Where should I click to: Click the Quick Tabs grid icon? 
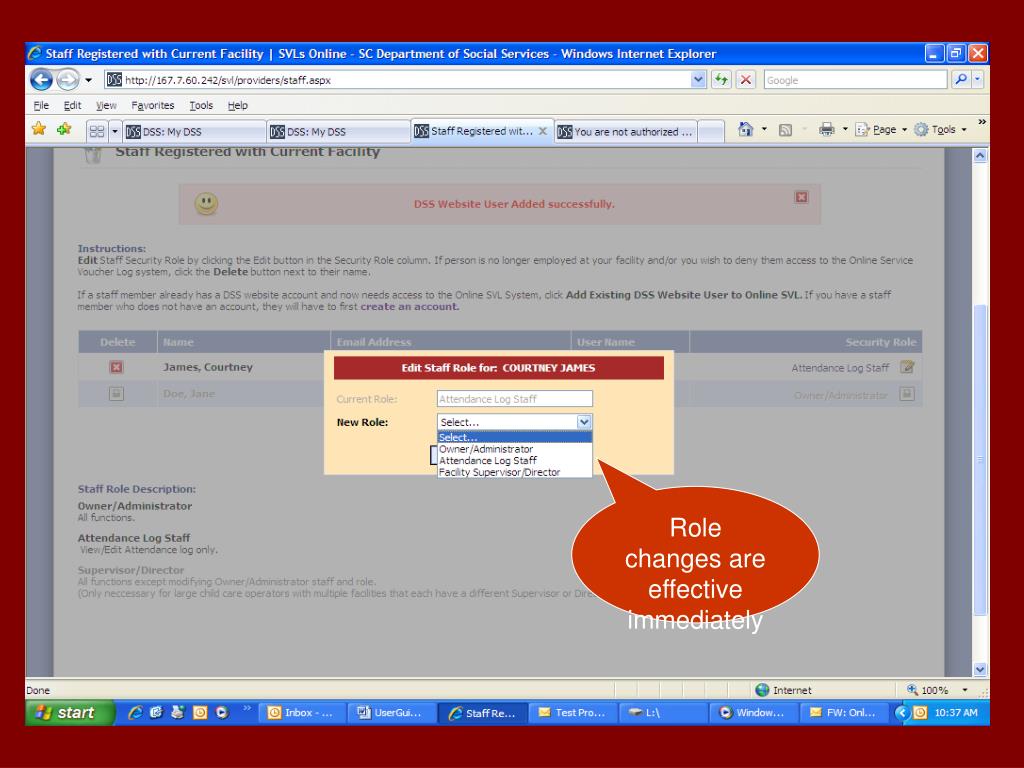[x=97, y=131]
